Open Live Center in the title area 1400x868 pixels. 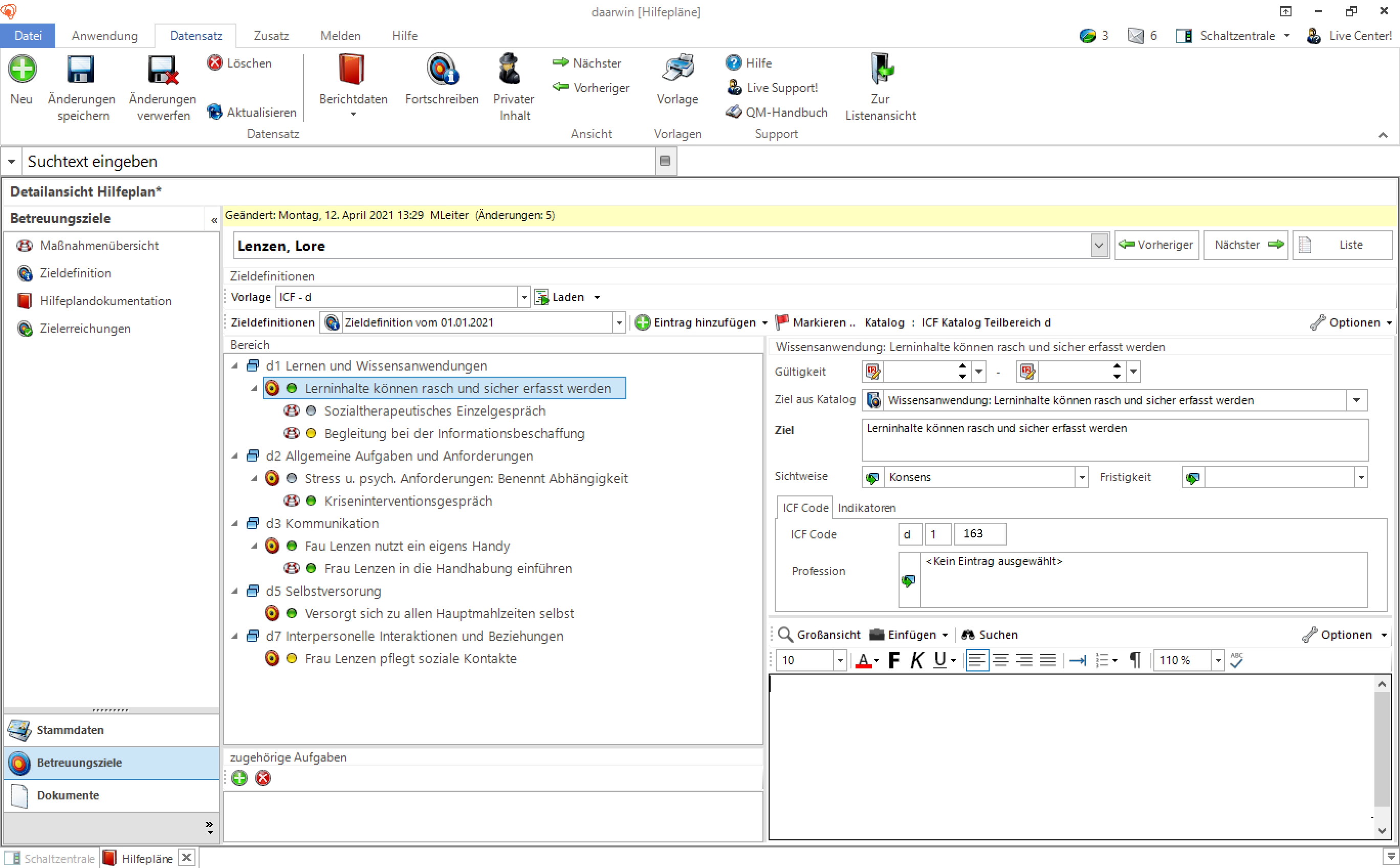1348,36
